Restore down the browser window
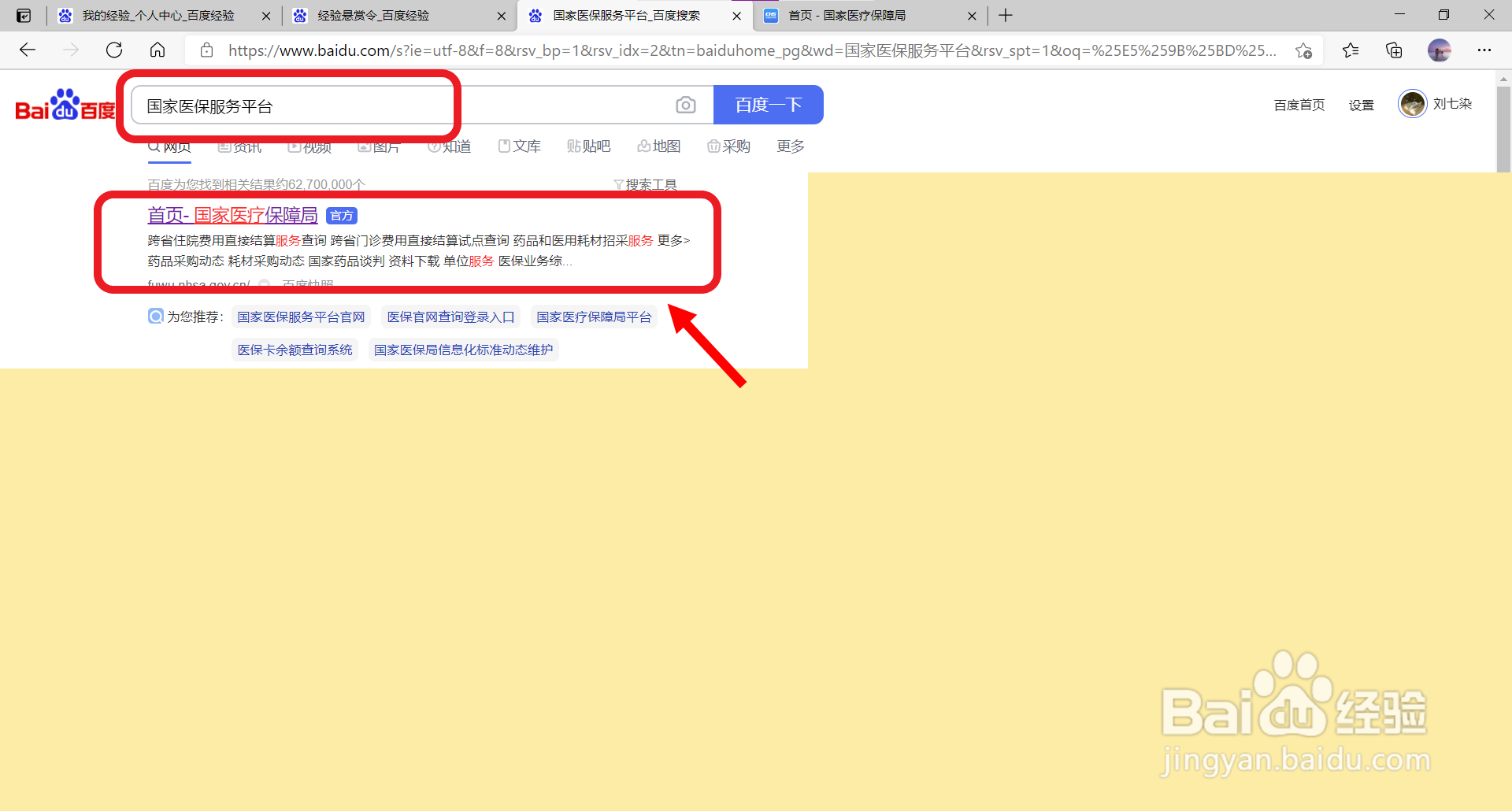Image resolution: width=1512 pixels, height=811 pixels. tap(1443, 15)
